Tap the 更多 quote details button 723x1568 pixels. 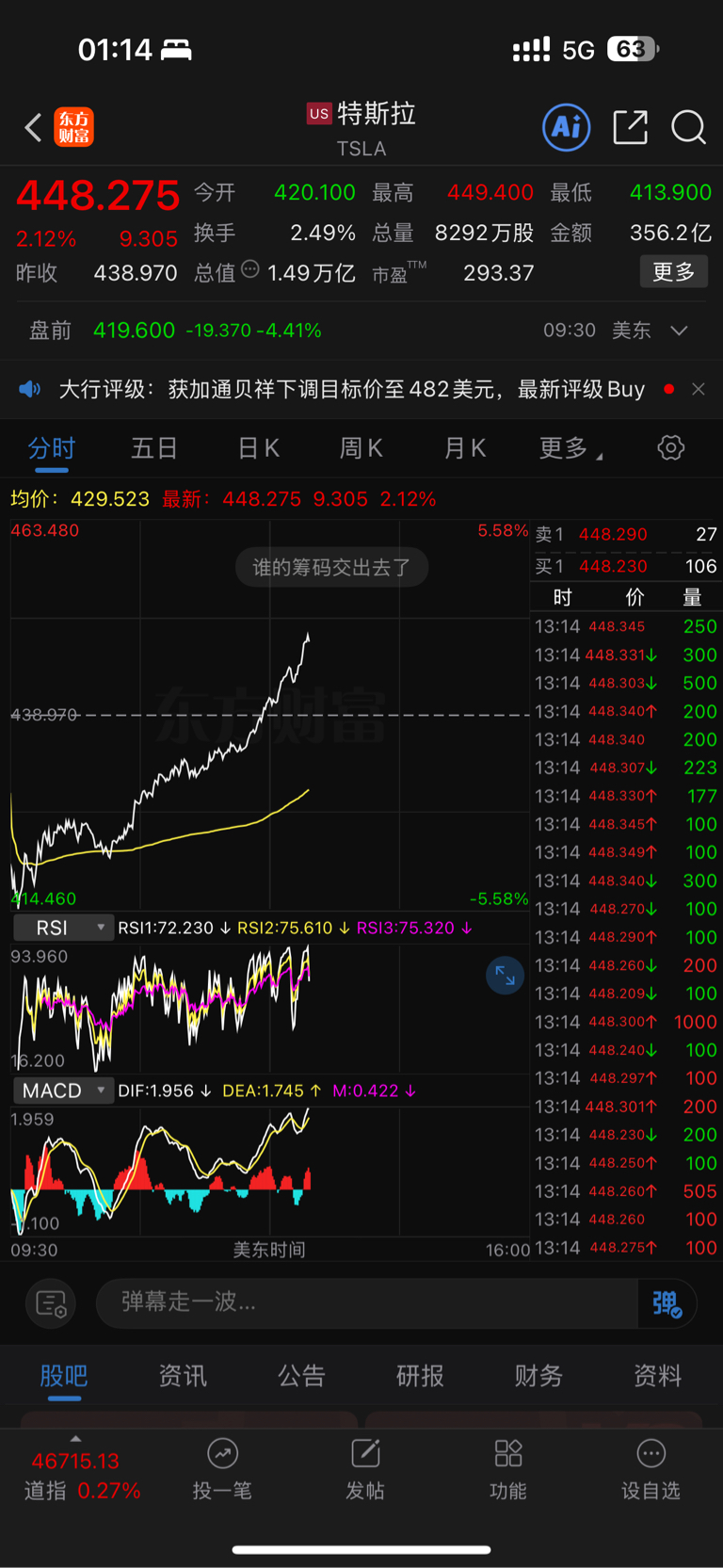coord(674,272)
